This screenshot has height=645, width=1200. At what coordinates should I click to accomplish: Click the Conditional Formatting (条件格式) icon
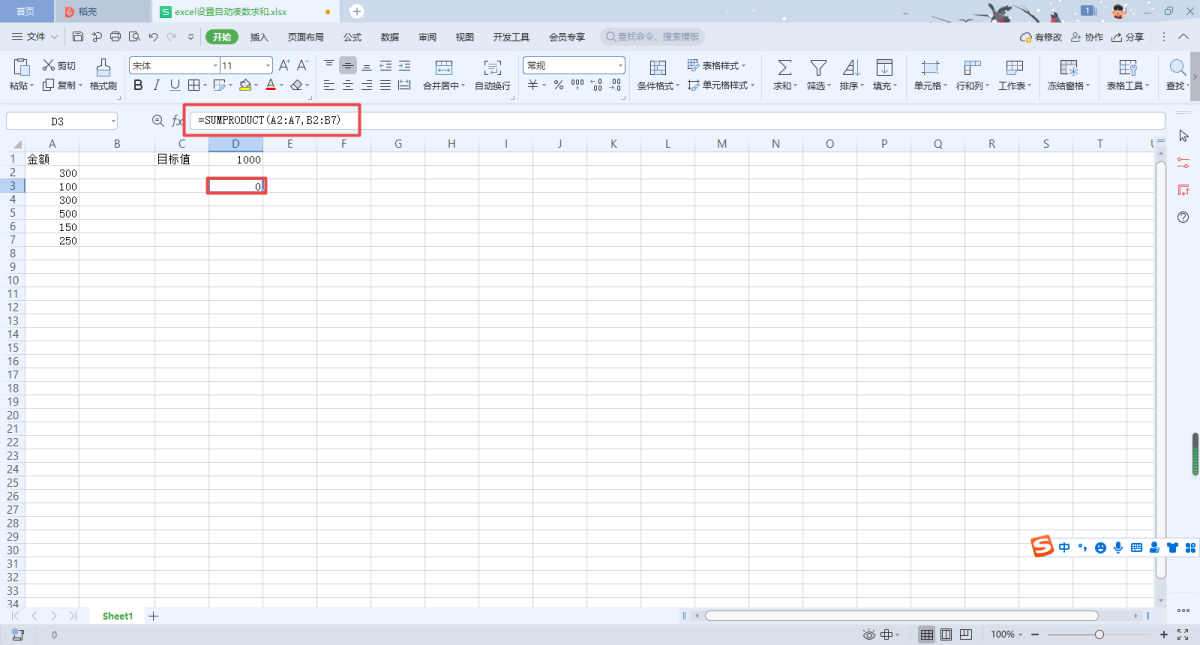click(658, 68)
